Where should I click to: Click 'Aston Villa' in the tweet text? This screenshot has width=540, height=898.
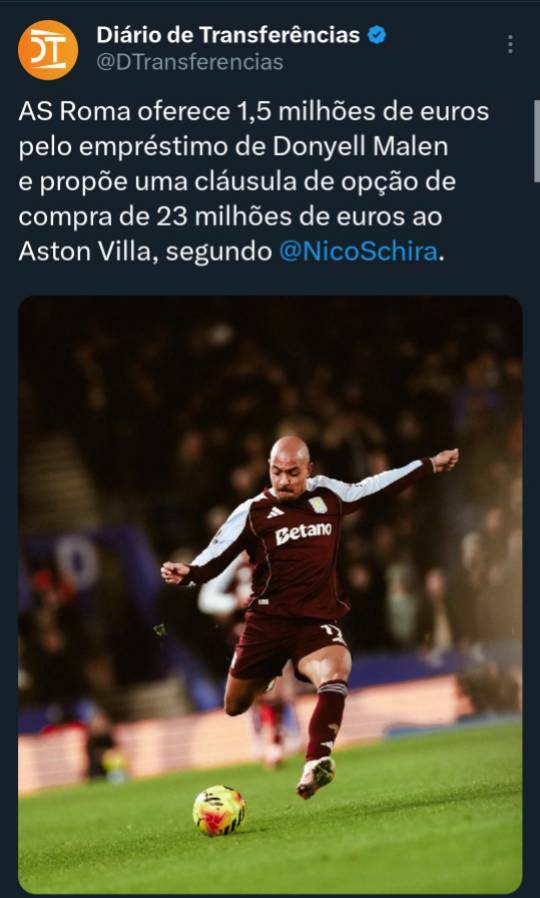click(88, 251)
